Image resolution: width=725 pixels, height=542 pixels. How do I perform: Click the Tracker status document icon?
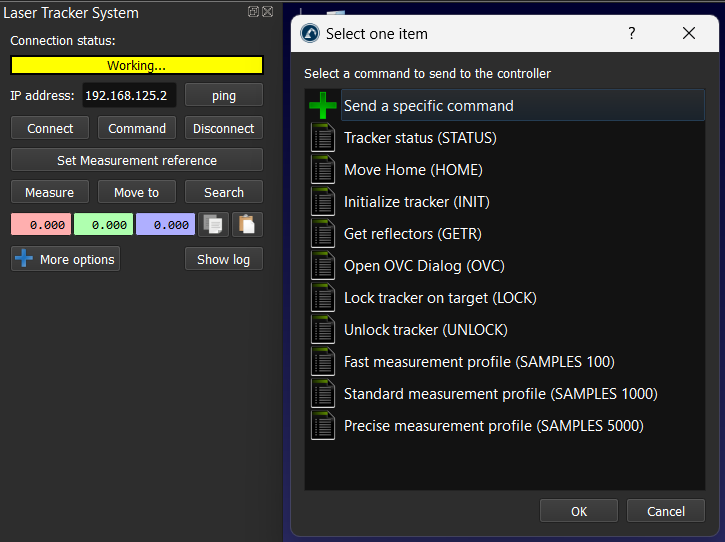pos(322,138)
